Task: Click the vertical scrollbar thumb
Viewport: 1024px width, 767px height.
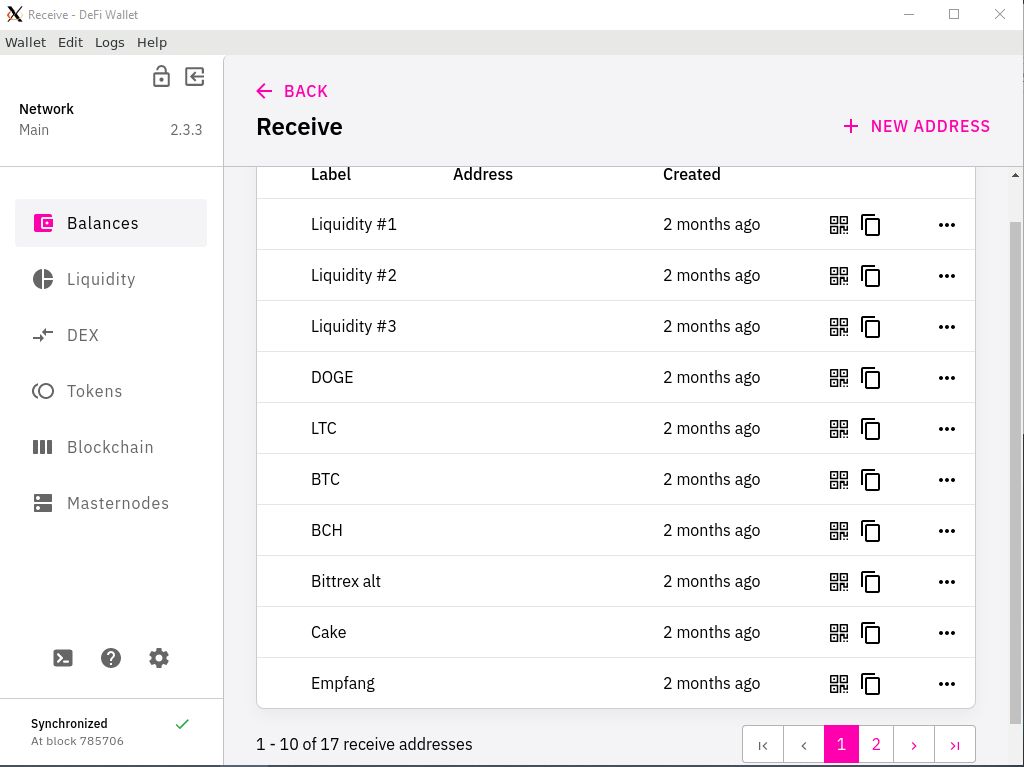Action: pos(1015,472)
